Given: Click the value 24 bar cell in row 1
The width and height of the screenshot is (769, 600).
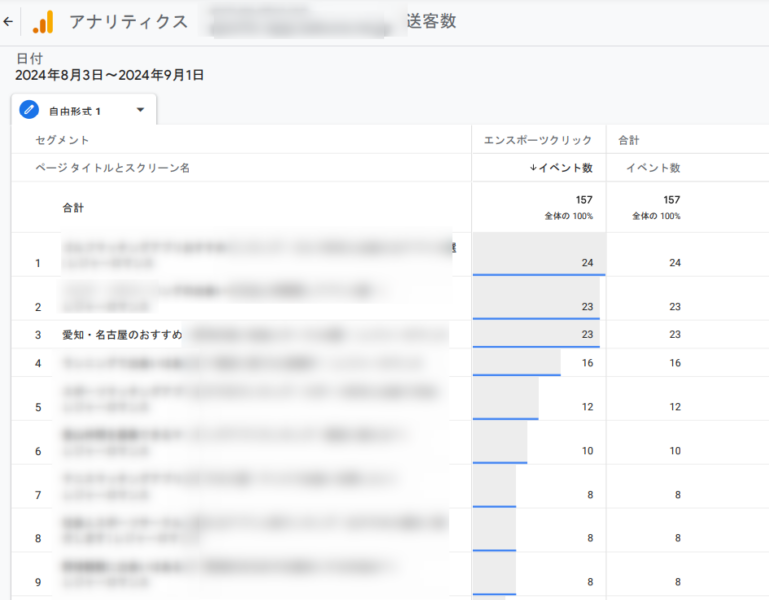Looking at the screenshot, I should (539, 254).
